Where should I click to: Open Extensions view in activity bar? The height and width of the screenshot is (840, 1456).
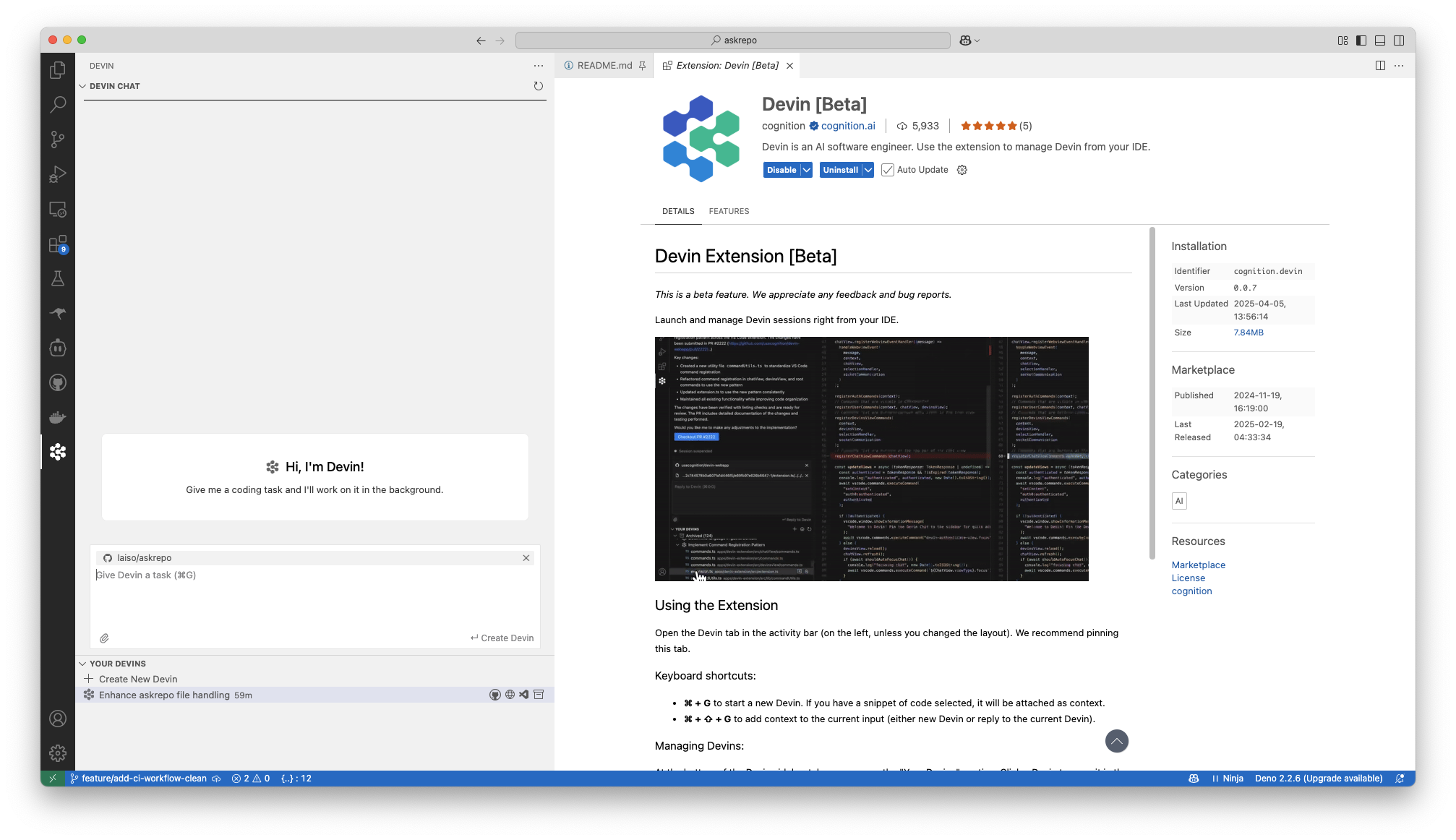pos(58,244)
